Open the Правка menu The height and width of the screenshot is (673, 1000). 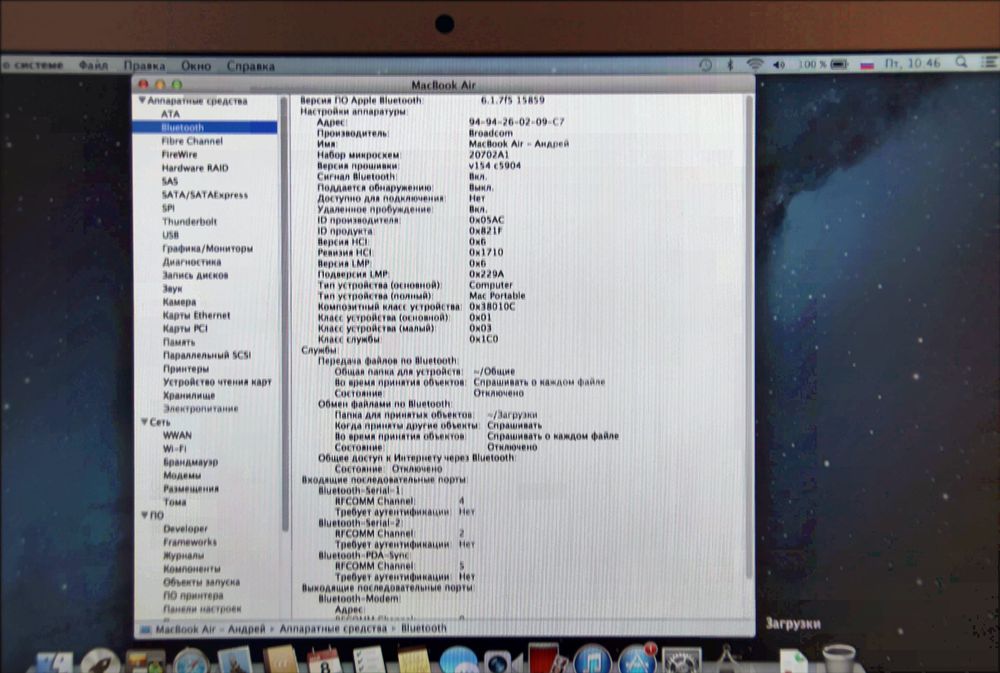[x=145, y=66]
